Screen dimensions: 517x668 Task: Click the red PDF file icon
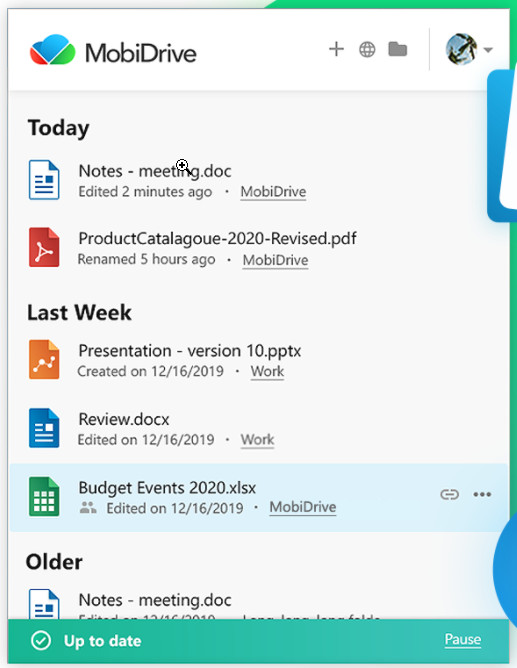point(44,247)
